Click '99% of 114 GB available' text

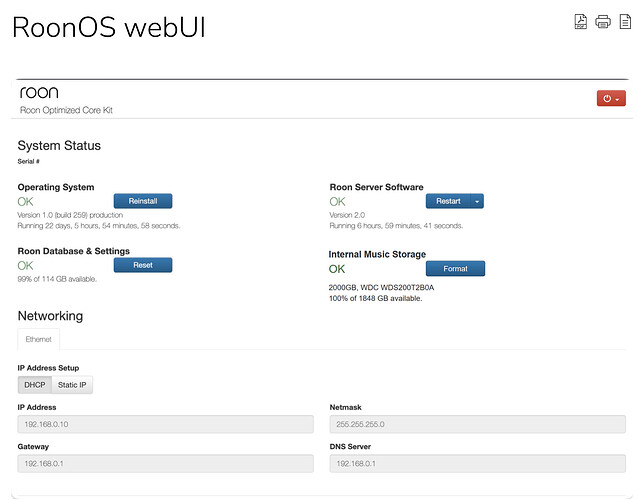[x=57, y=279]
